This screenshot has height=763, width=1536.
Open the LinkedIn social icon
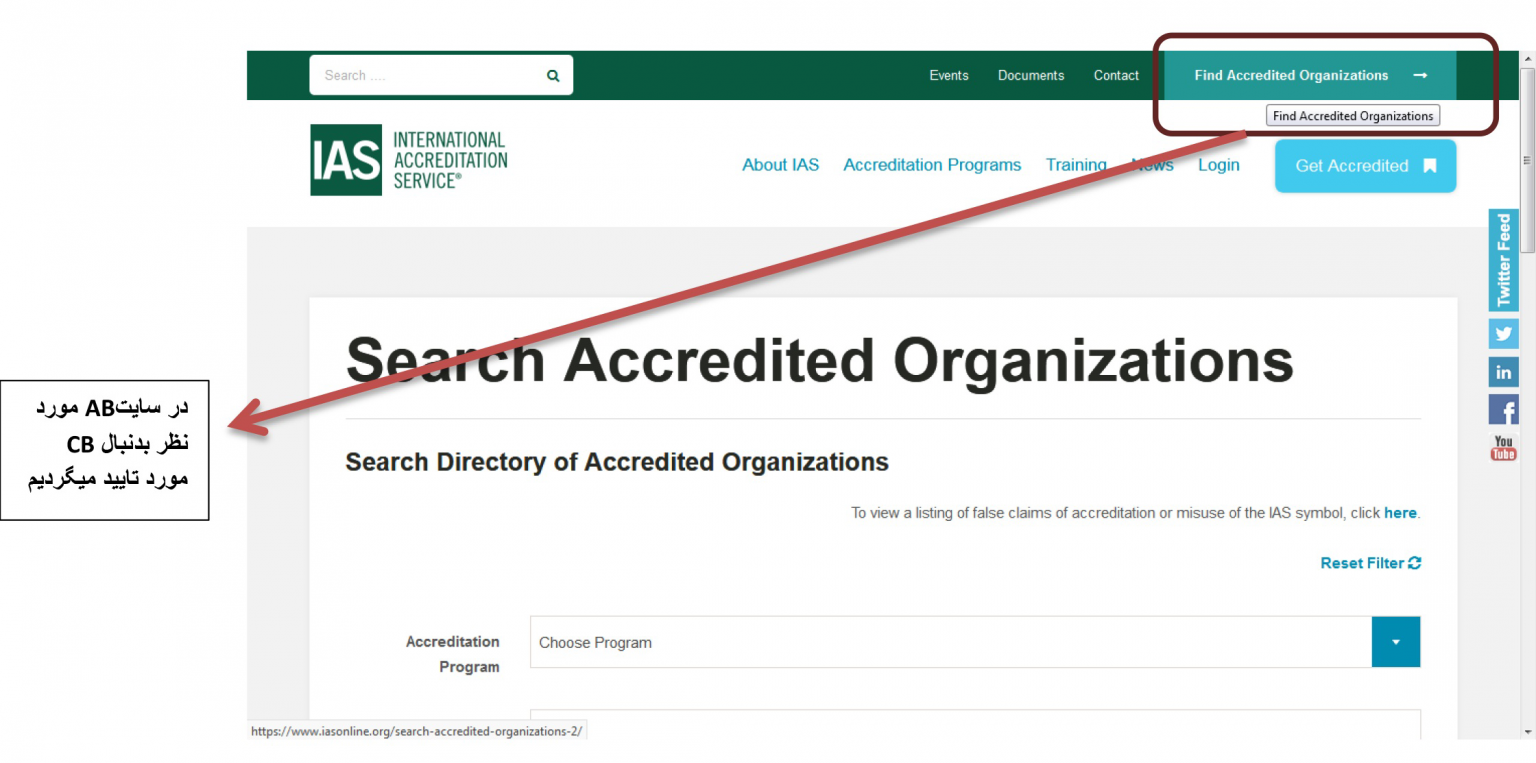[1503, 372]
